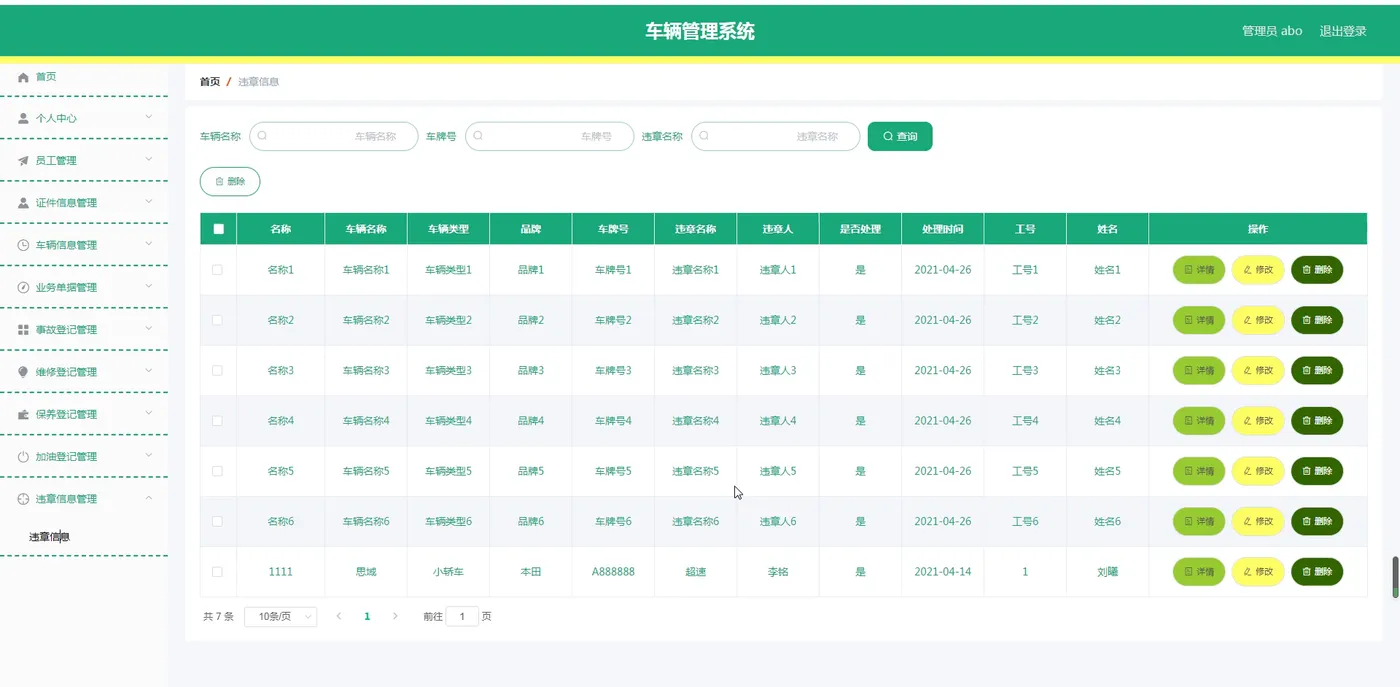Click the person icon for 个人中心

pos(24,118)
